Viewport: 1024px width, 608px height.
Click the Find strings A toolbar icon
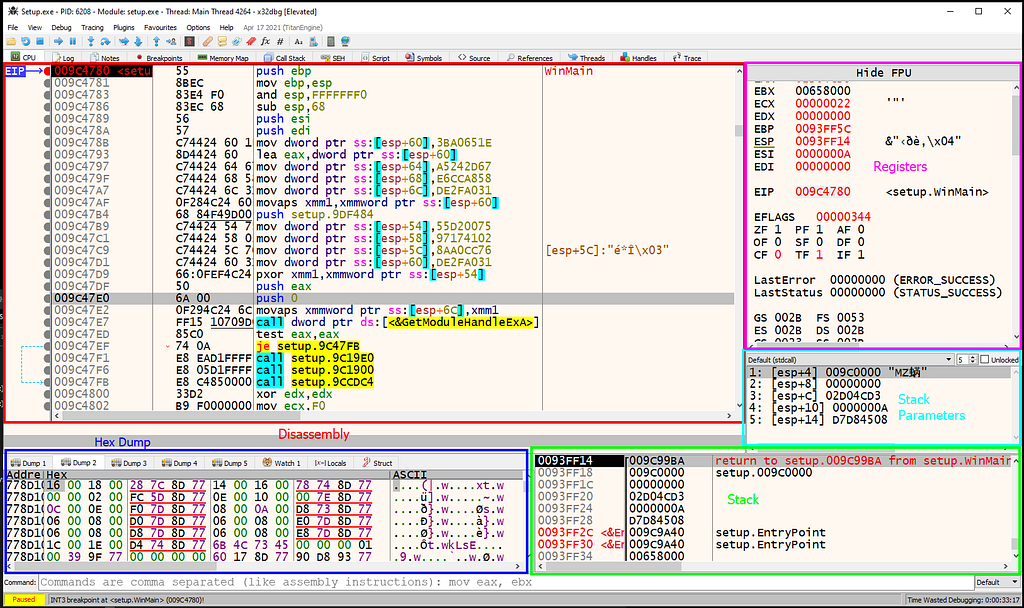298,41
